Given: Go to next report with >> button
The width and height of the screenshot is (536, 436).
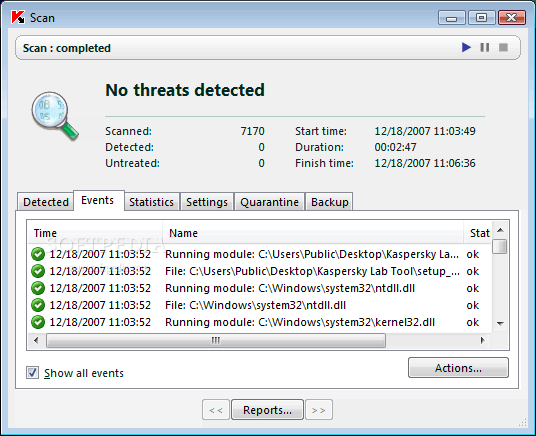Looking at the screenshot, I should click(x=319, y=410).
